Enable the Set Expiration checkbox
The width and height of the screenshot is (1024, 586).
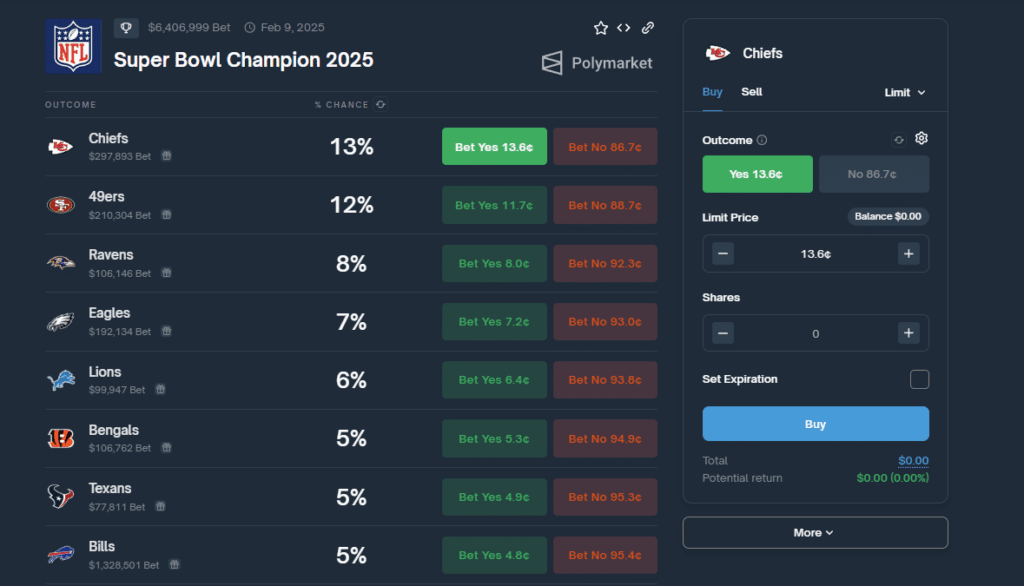(919, 379)
